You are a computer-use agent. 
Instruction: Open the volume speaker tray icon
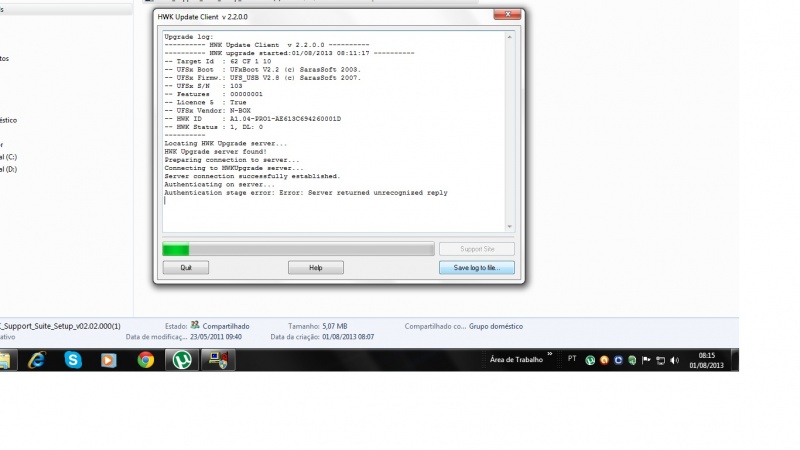pos(674,360)
